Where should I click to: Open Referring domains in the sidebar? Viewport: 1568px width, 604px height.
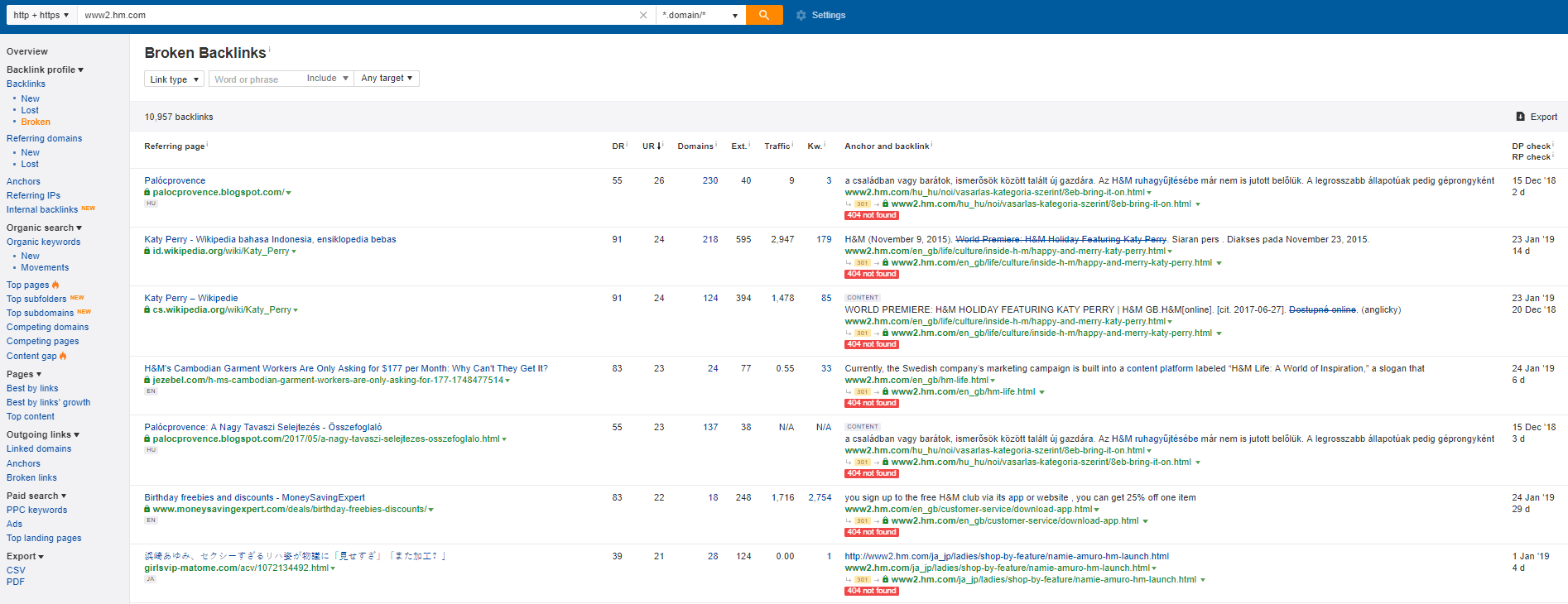coord(44,138)
